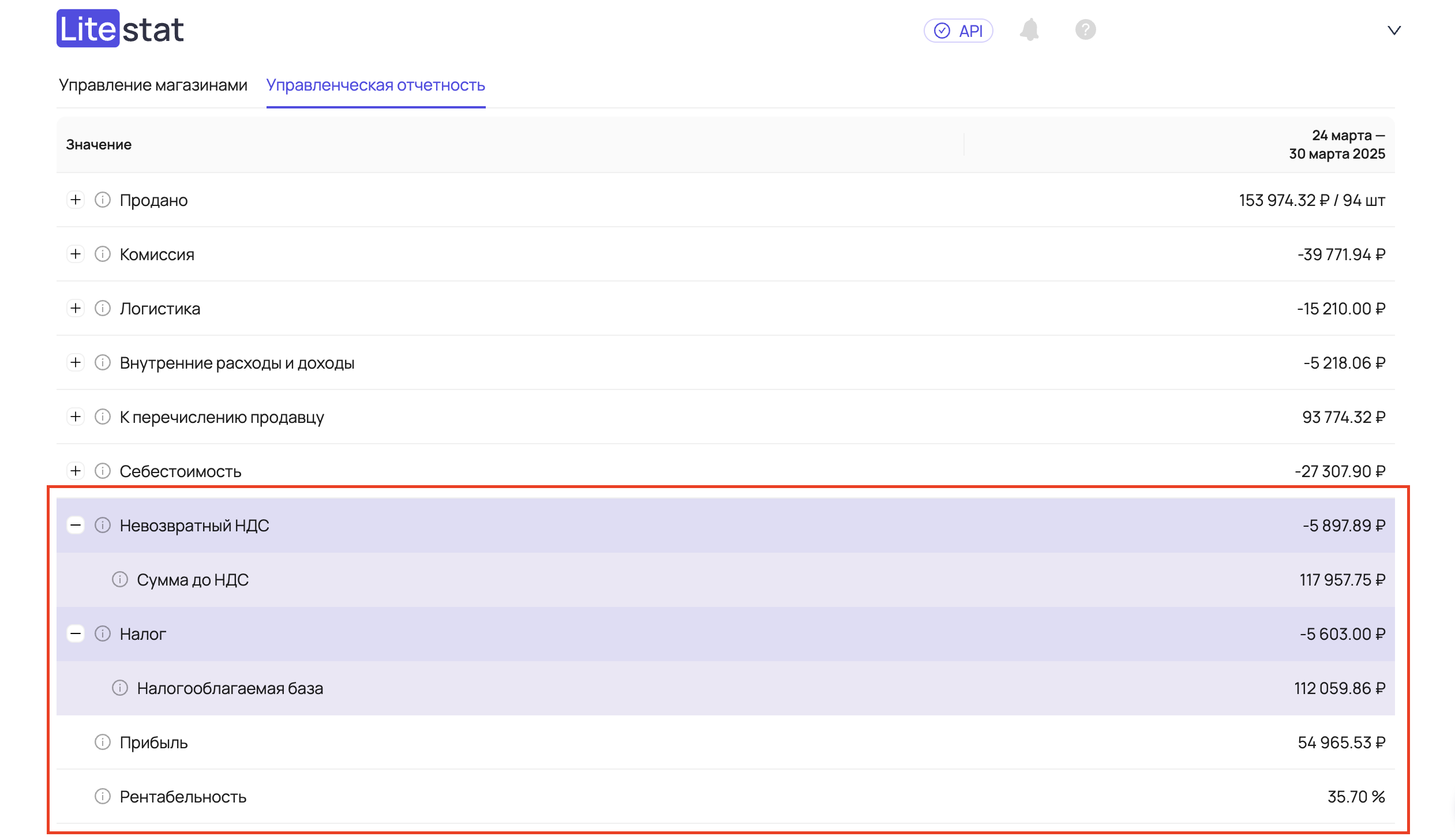Expand the Продано row
Screen dimensions: 1455x840
coord(76,200)
